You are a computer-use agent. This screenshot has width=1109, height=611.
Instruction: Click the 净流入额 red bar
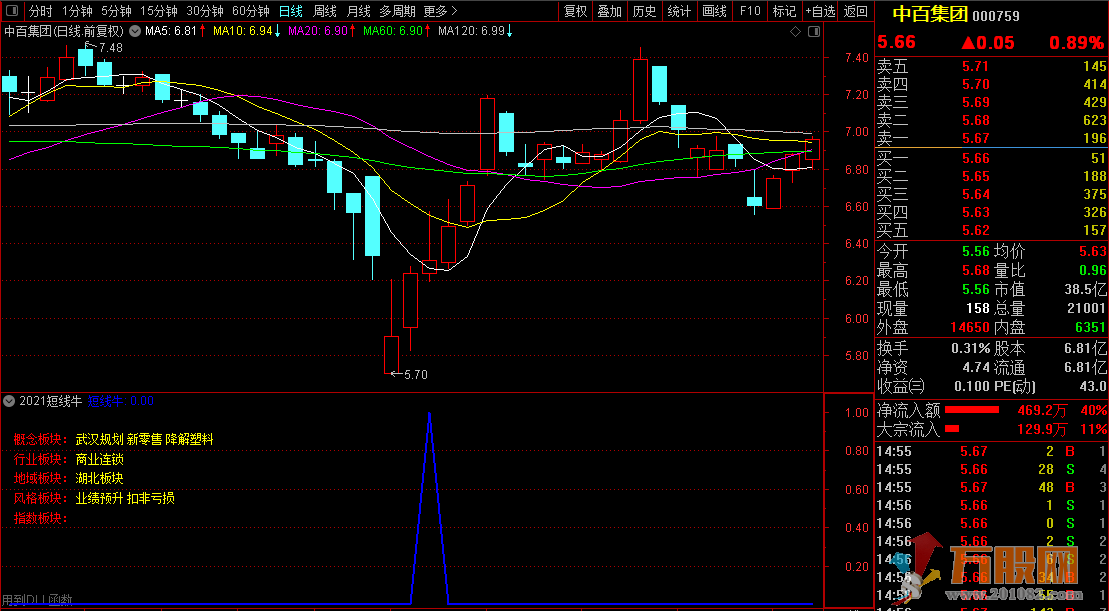[972, 409]
